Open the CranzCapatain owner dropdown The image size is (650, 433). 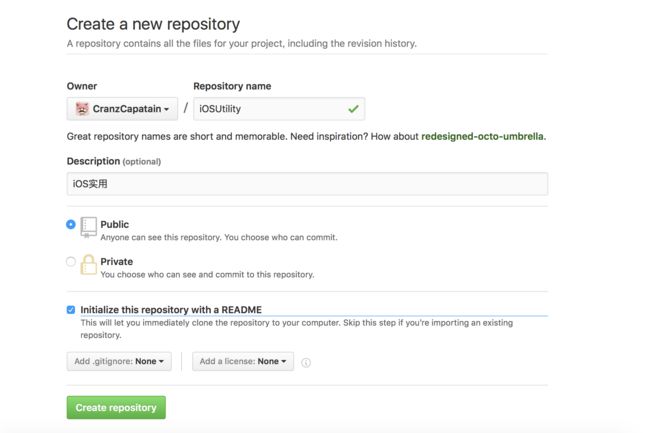(122, 109)
